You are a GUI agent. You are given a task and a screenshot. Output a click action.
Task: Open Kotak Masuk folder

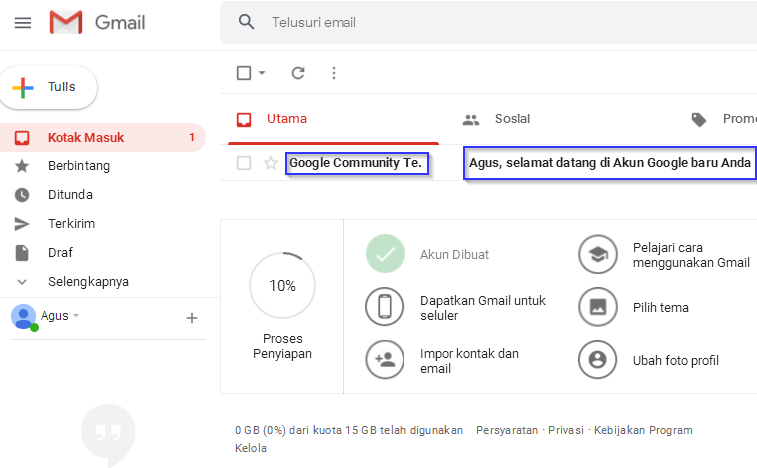(102, 138)
